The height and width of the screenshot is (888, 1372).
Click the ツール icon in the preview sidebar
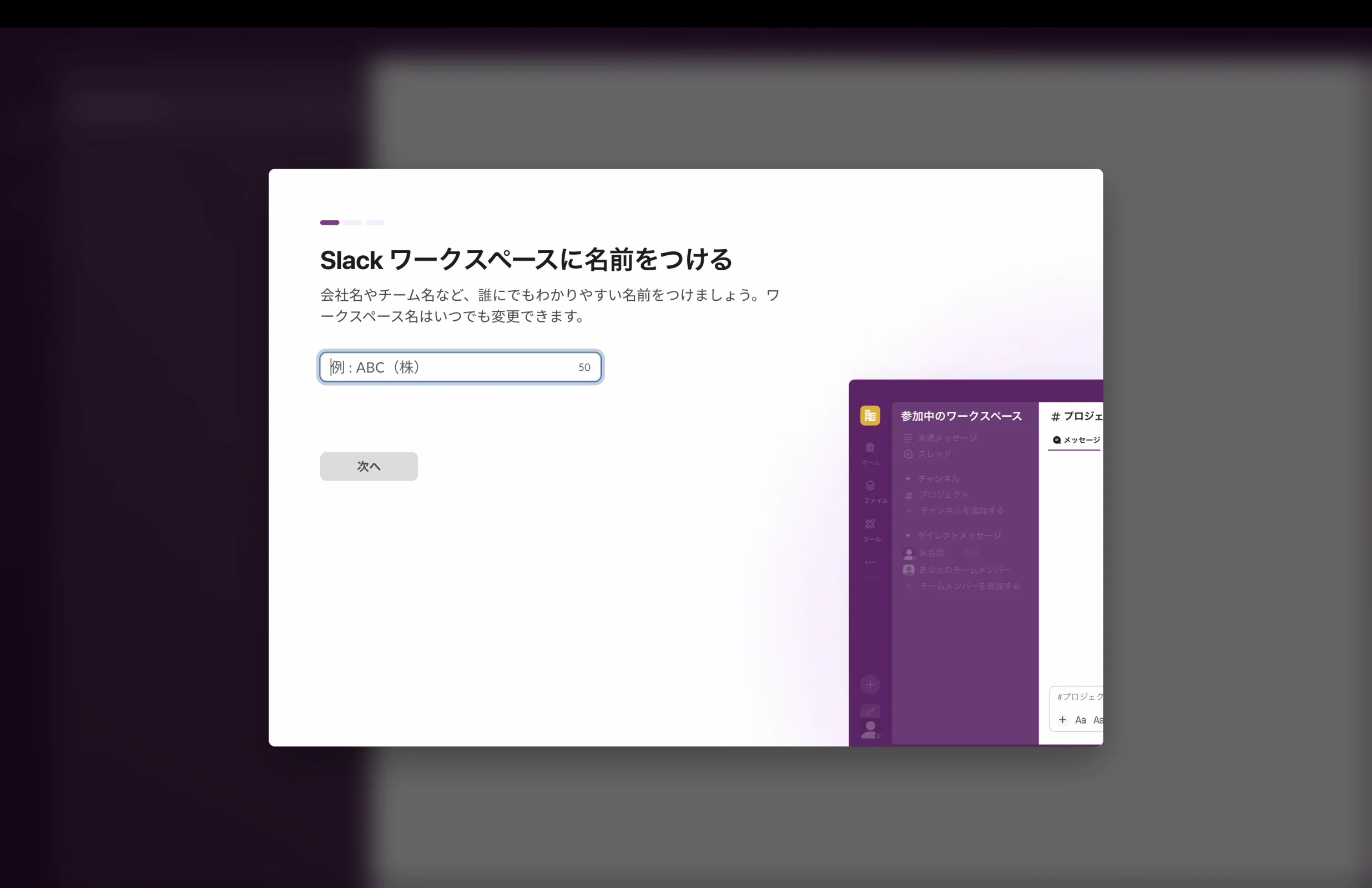(x=870, y=523)
